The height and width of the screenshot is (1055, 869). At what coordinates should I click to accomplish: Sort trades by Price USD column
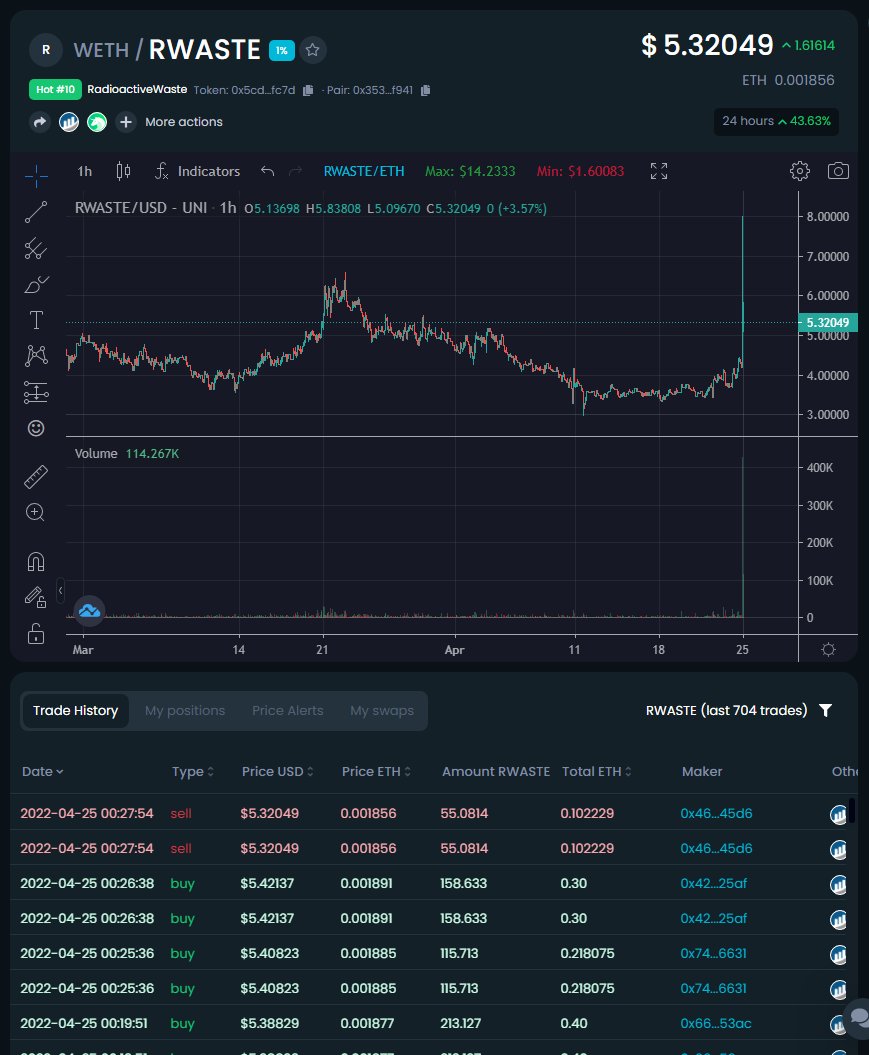pyautogui.click(x=278, y=772)
